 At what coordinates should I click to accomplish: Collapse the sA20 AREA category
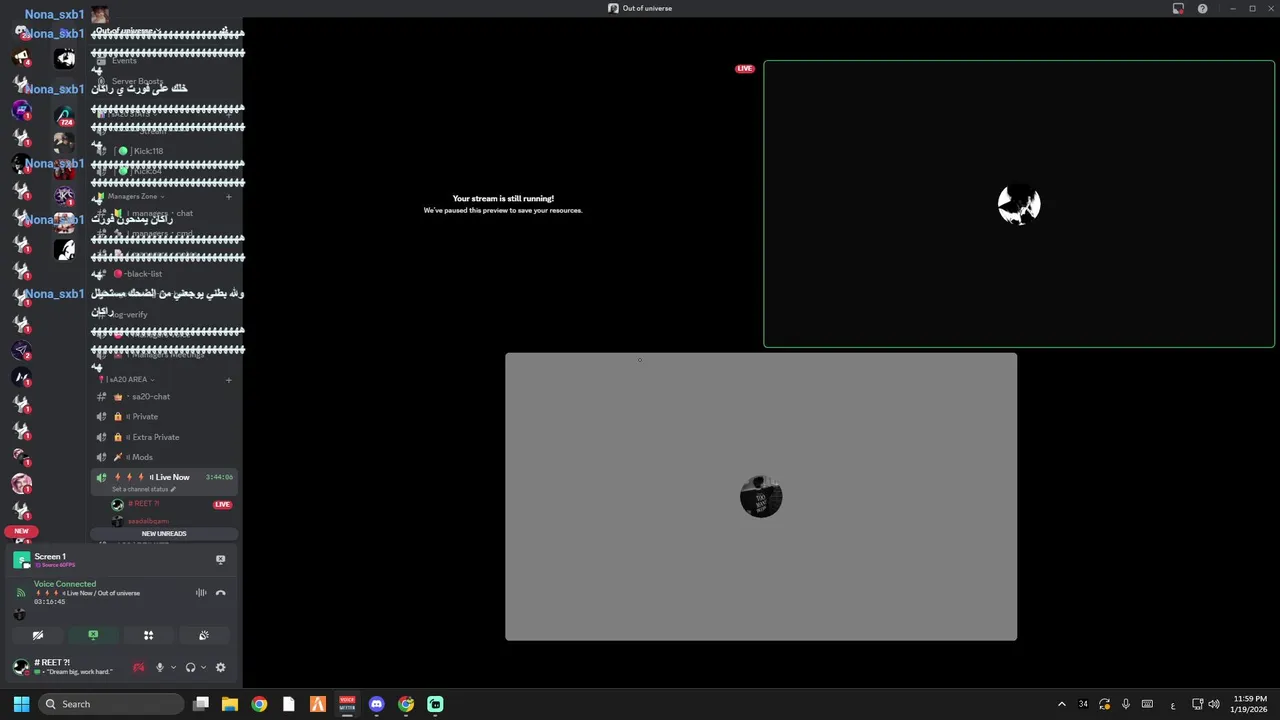coord(127,380)
